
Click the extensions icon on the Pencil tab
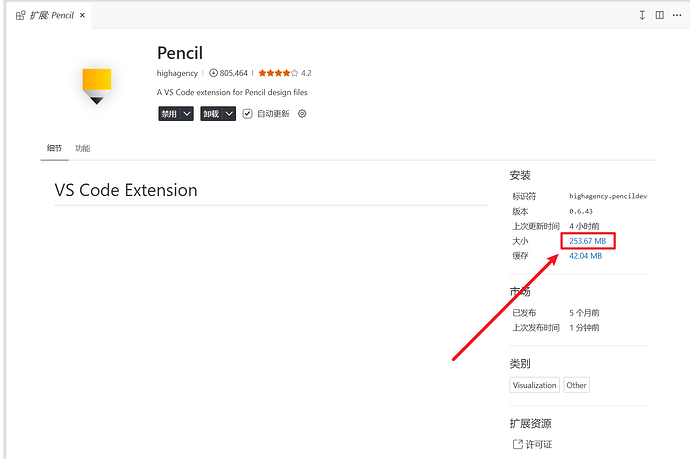pyautogui.click(x=20, y=16)
